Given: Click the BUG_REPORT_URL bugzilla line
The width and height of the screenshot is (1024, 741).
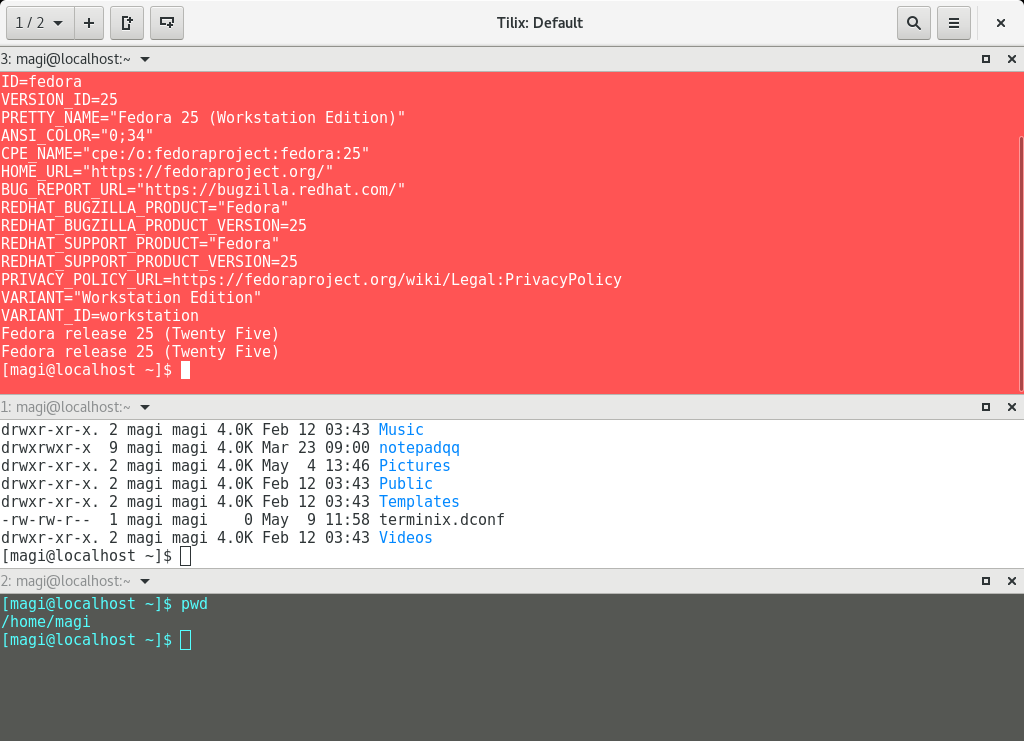Looking at the screenshot, I should coord(203,190).
